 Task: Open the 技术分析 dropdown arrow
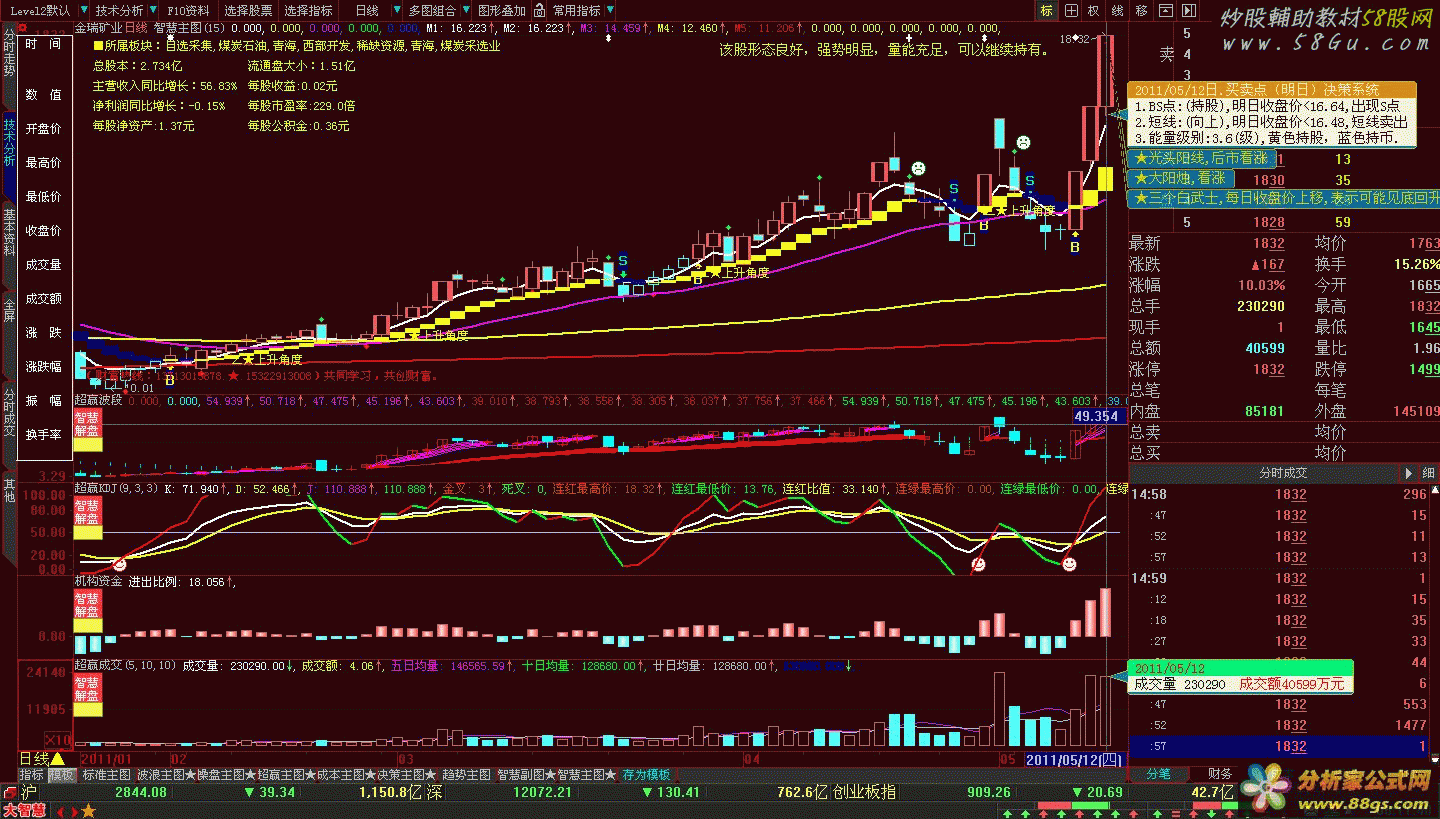point(151,10)
